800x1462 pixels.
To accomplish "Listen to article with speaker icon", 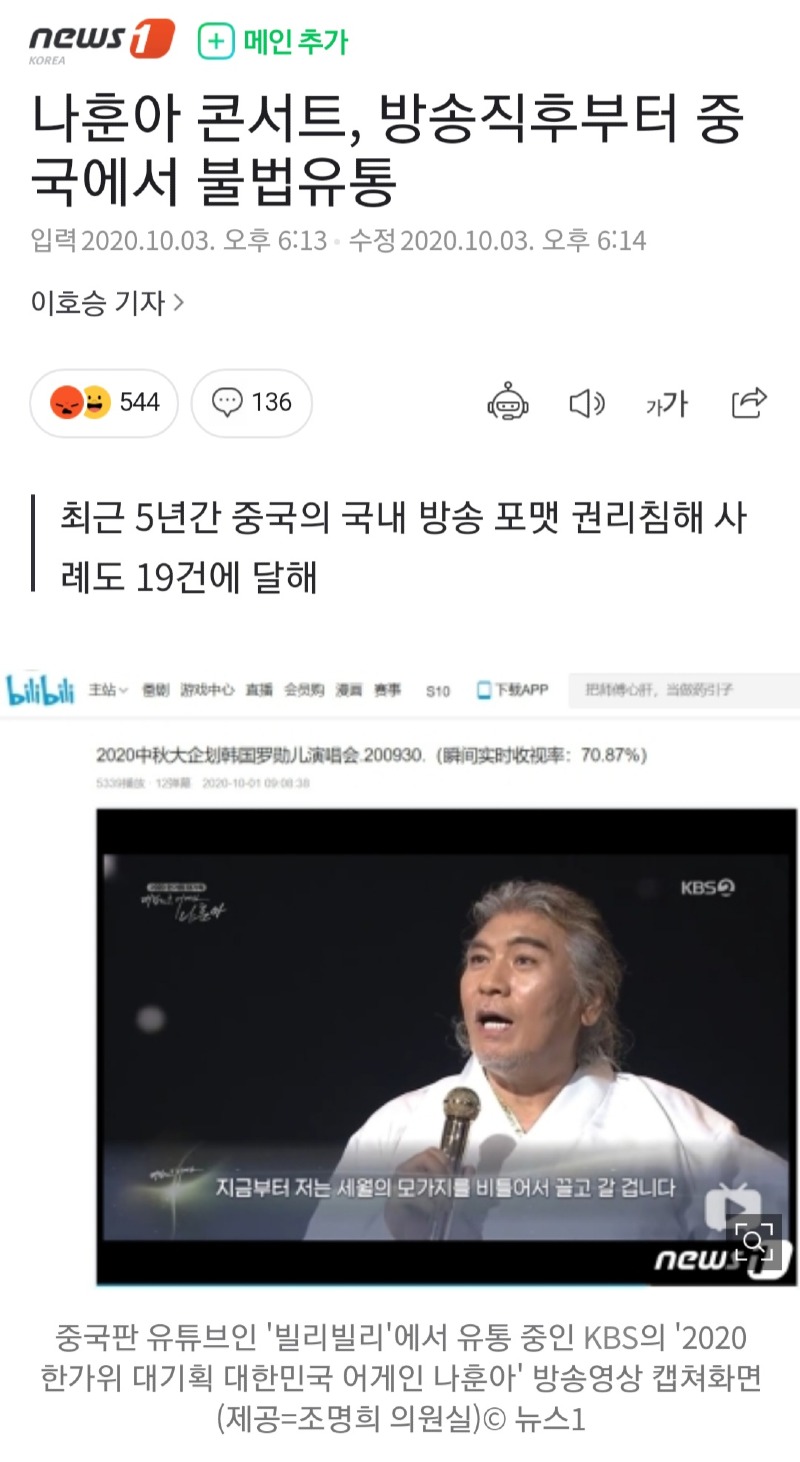I will tap(587, 403).
